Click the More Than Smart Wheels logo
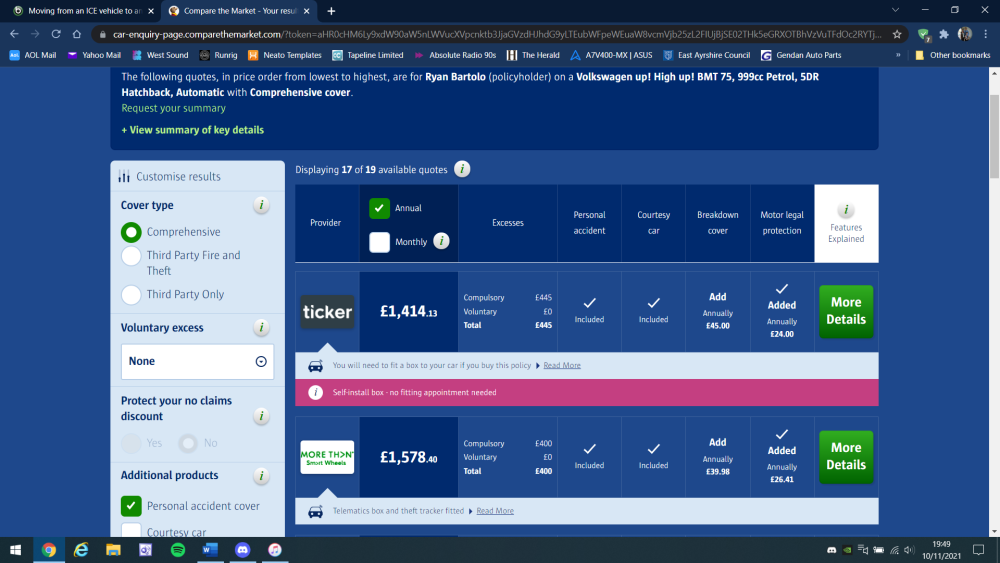The height and width of the screenshot is (563, 1000). [327, 457]
